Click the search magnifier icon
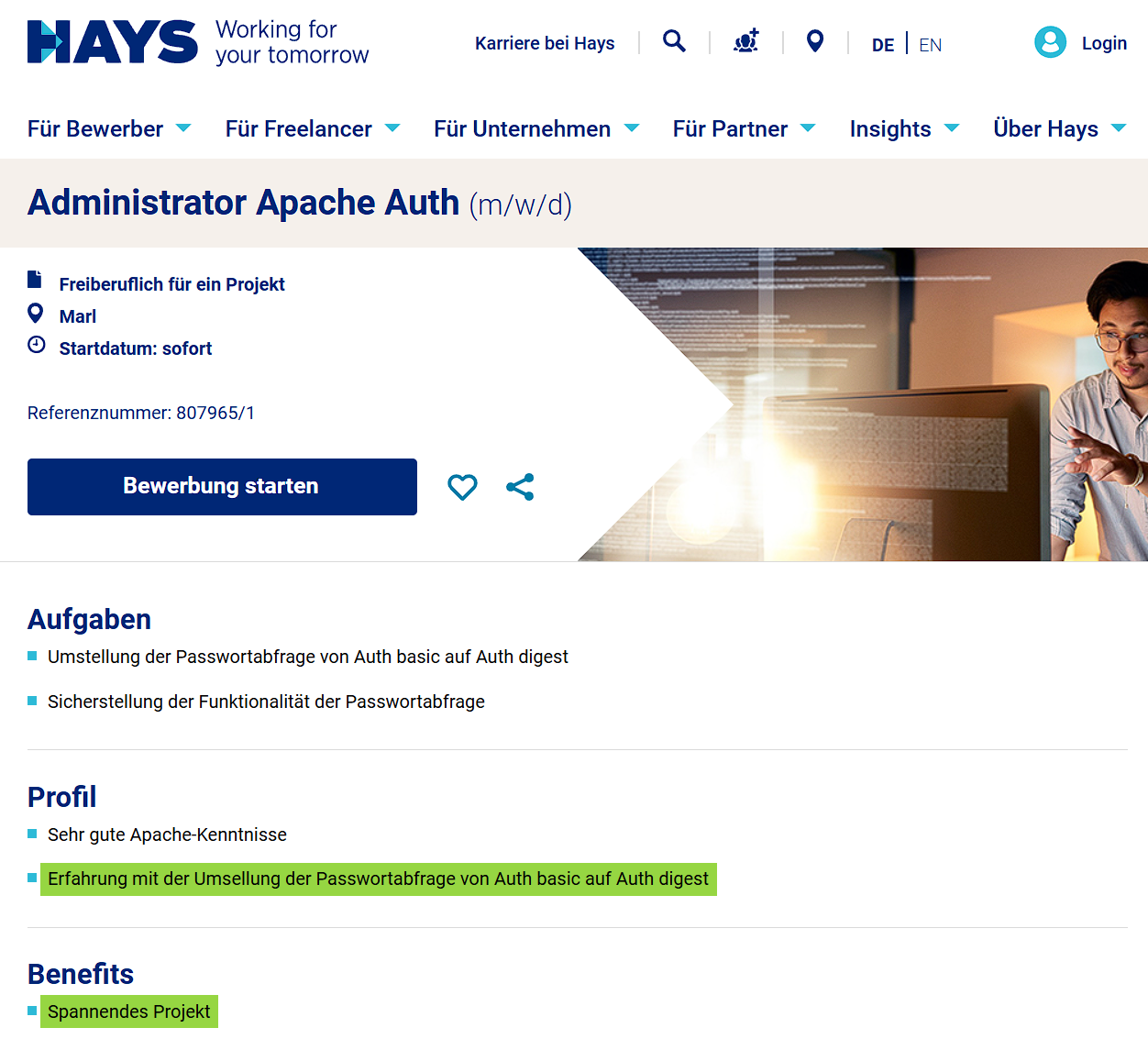The height and width of the screenshot is (1050, 1148). point(674,41)
